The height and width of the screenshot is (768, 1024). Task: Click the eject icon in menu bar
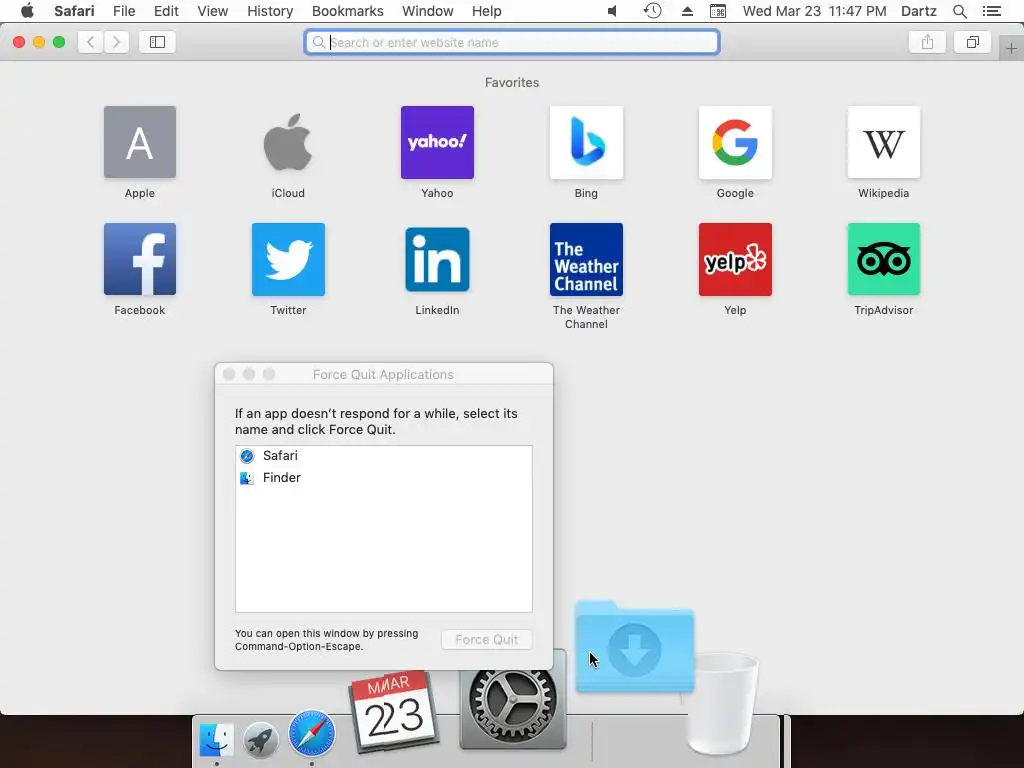pyautogui.click(x=687, y=11)
